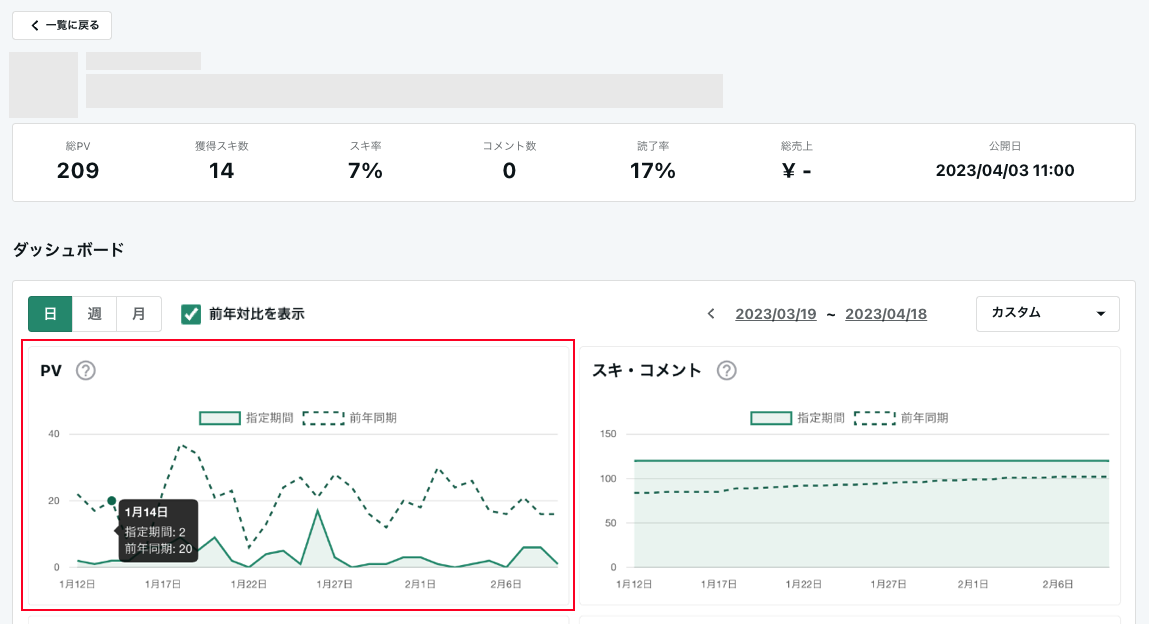The image size is (1149, 624).
Task: Click the 総PV value 209
Action: pos(78,171)
